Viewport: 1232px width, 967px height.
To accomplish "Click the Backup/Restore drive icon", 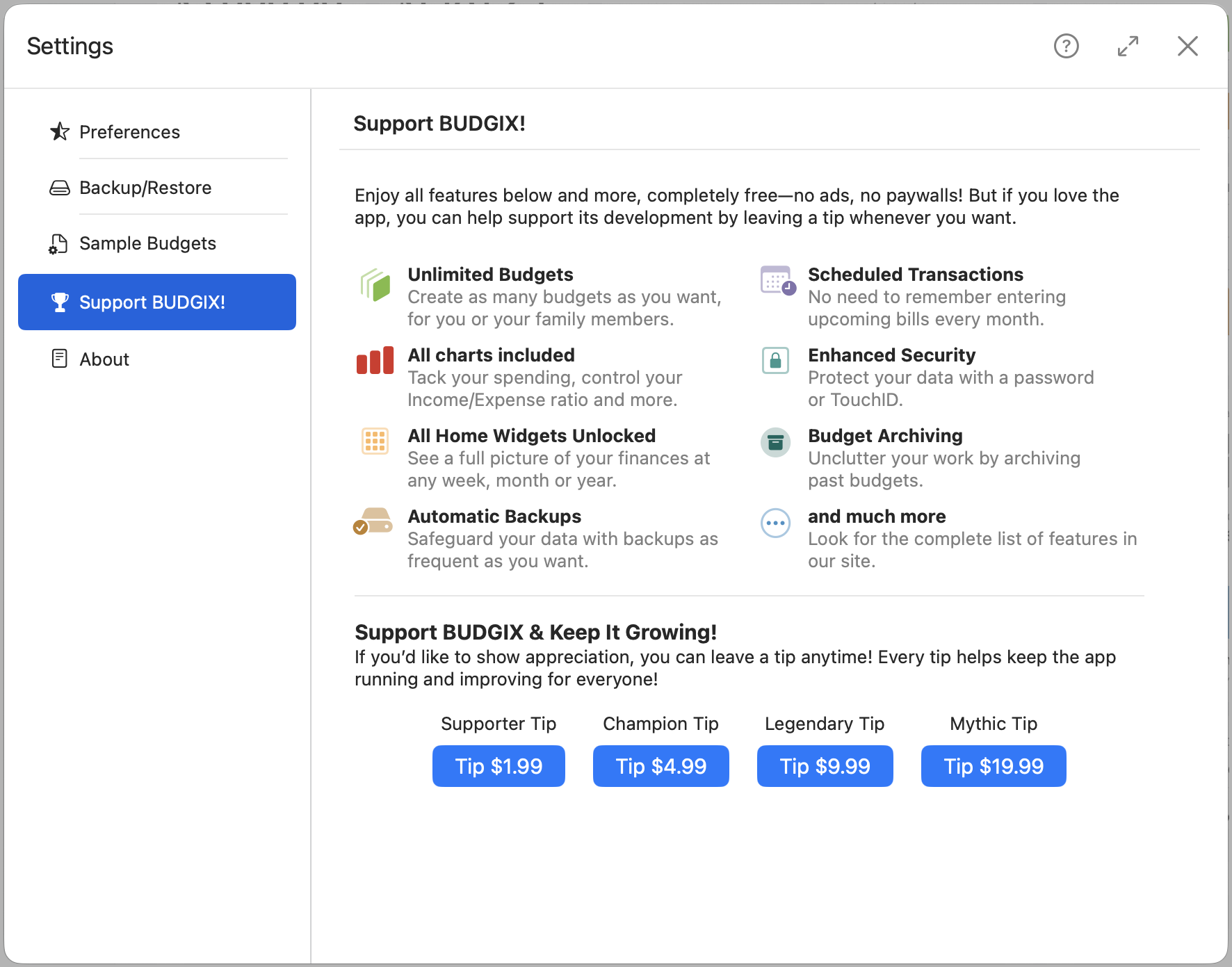I will [x=59, y=187].
